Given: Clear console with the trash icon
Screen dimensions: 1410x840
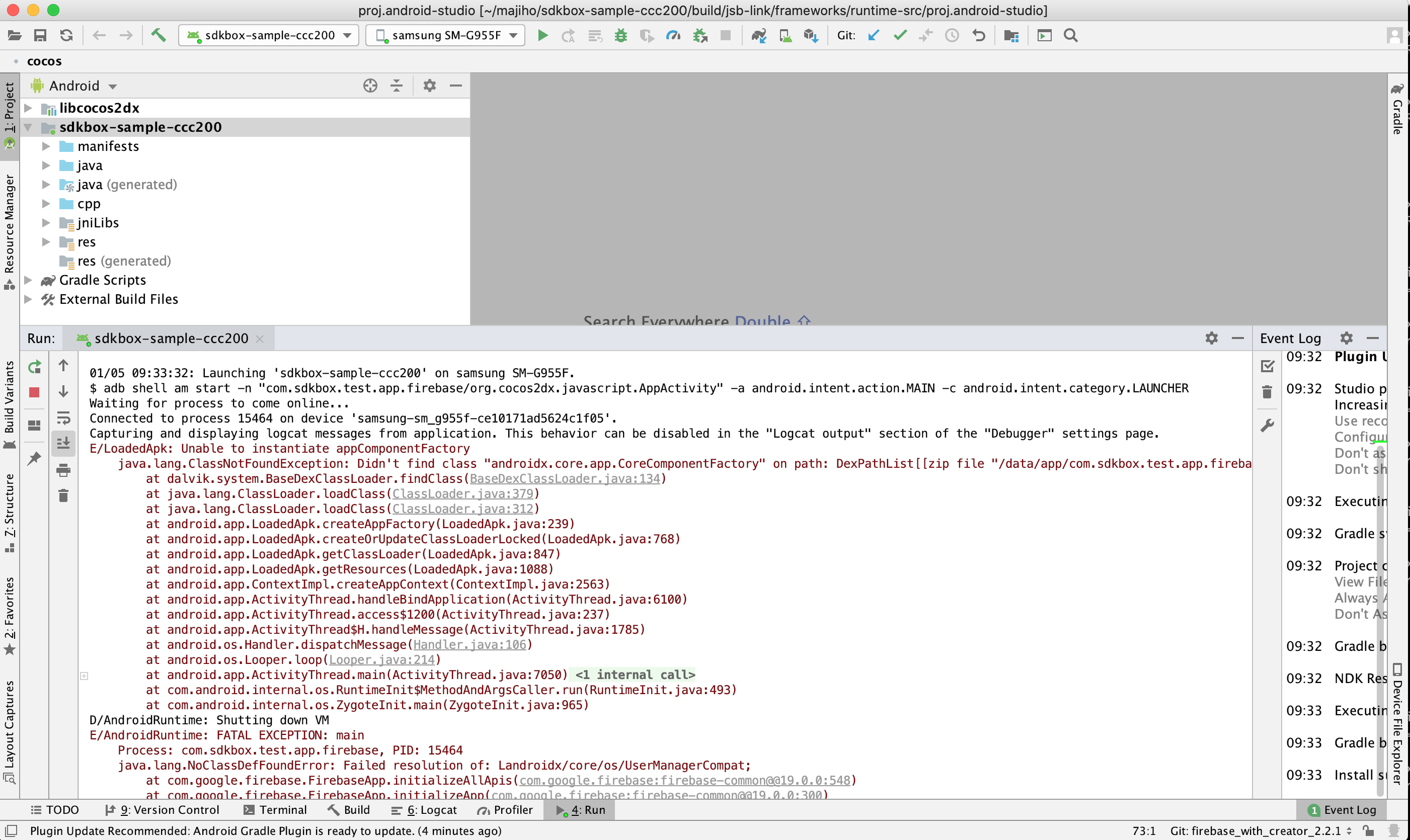Looking at the screenshot, I should [x=63, y=496].
